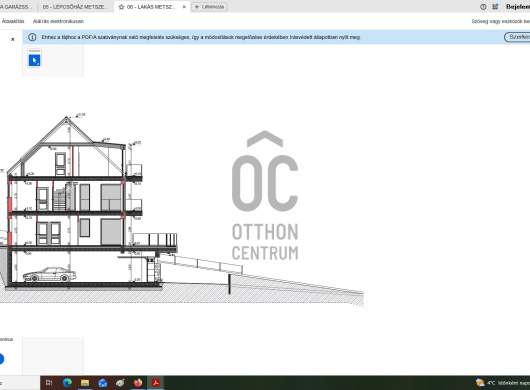The image size is (530, 390).
Task: Click the Szerkesztés button in the blue banner
Action: click(x=517, y=37)
